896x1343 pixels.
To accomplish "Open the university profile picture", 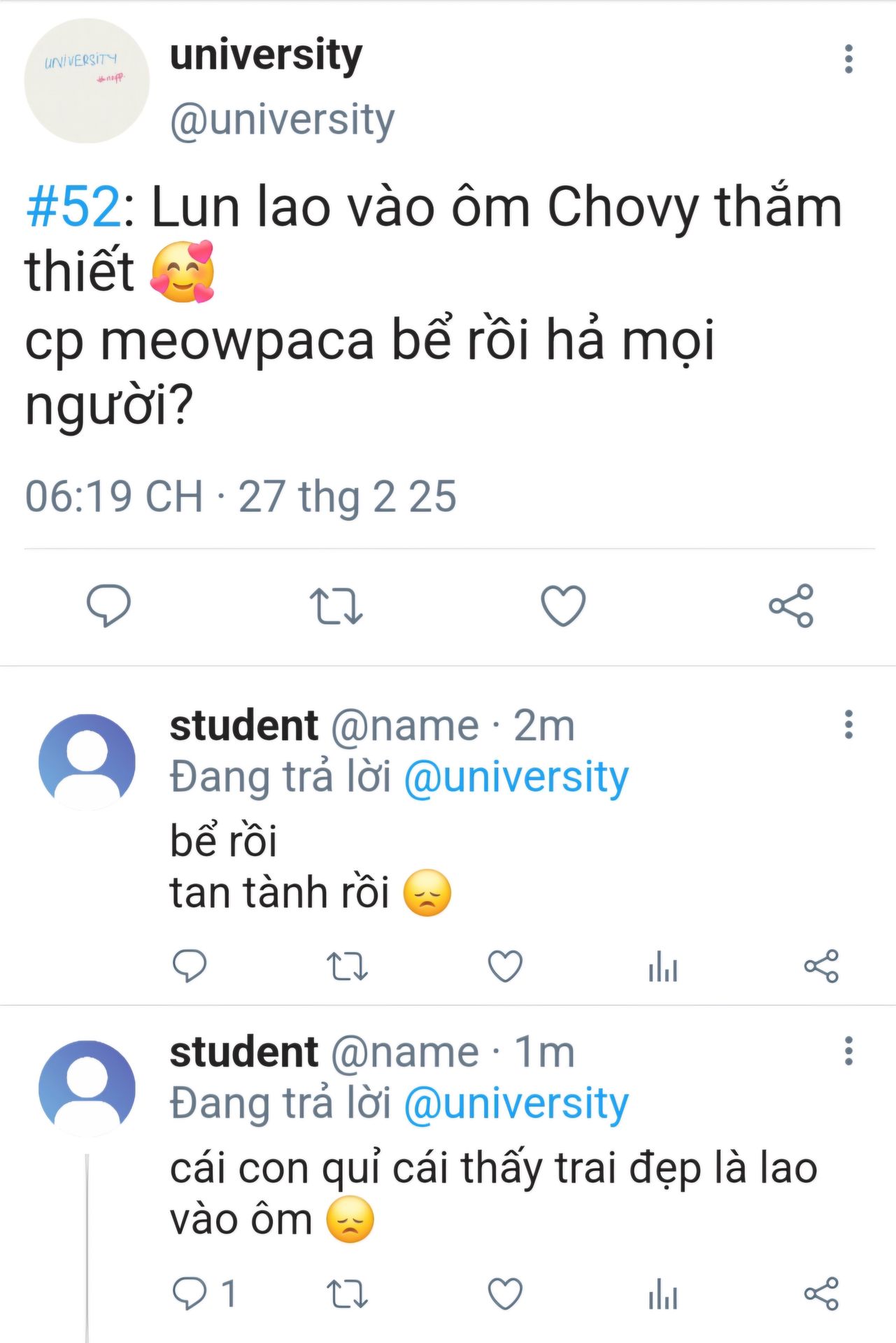I will pos(87,81).
